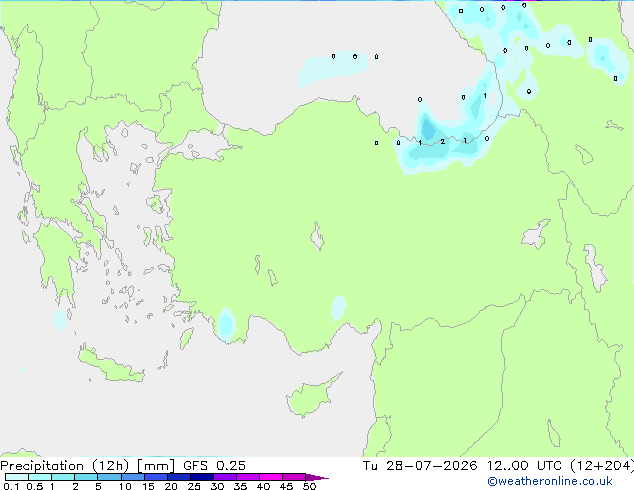Viewport: 634px width, 490px height.
Task: Click the legend swatch between 0.5 and 1
Action: pos(40,477)
